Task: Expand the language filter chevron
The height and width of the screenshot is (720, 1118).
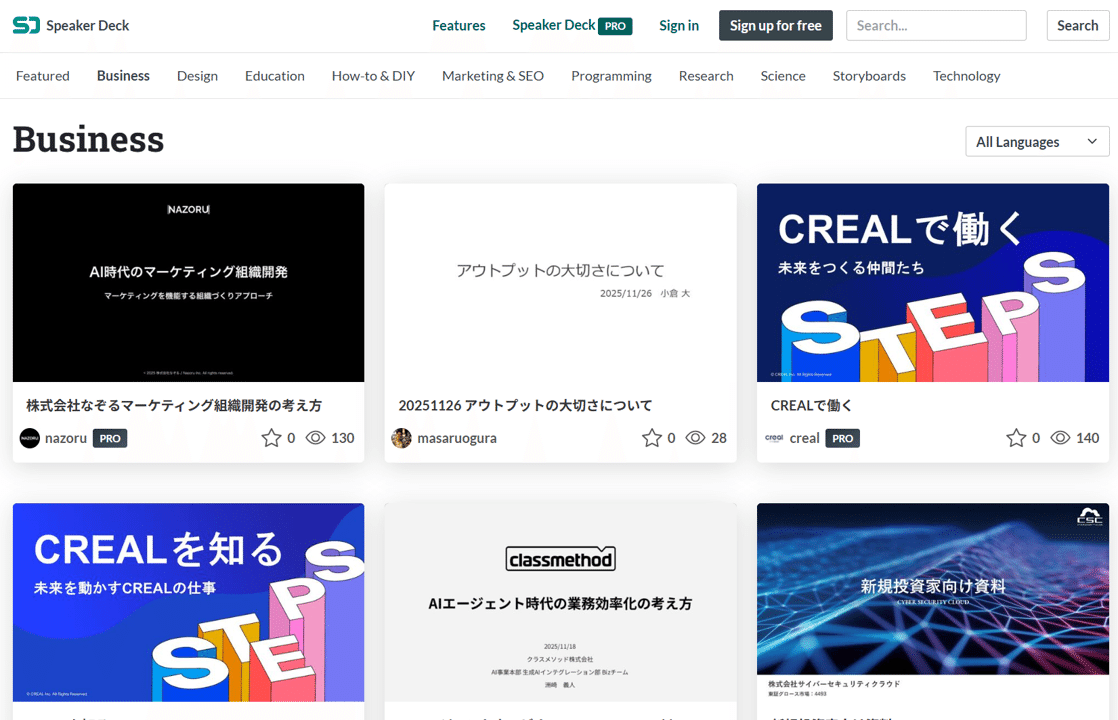Action: (x=1094, y=141)
